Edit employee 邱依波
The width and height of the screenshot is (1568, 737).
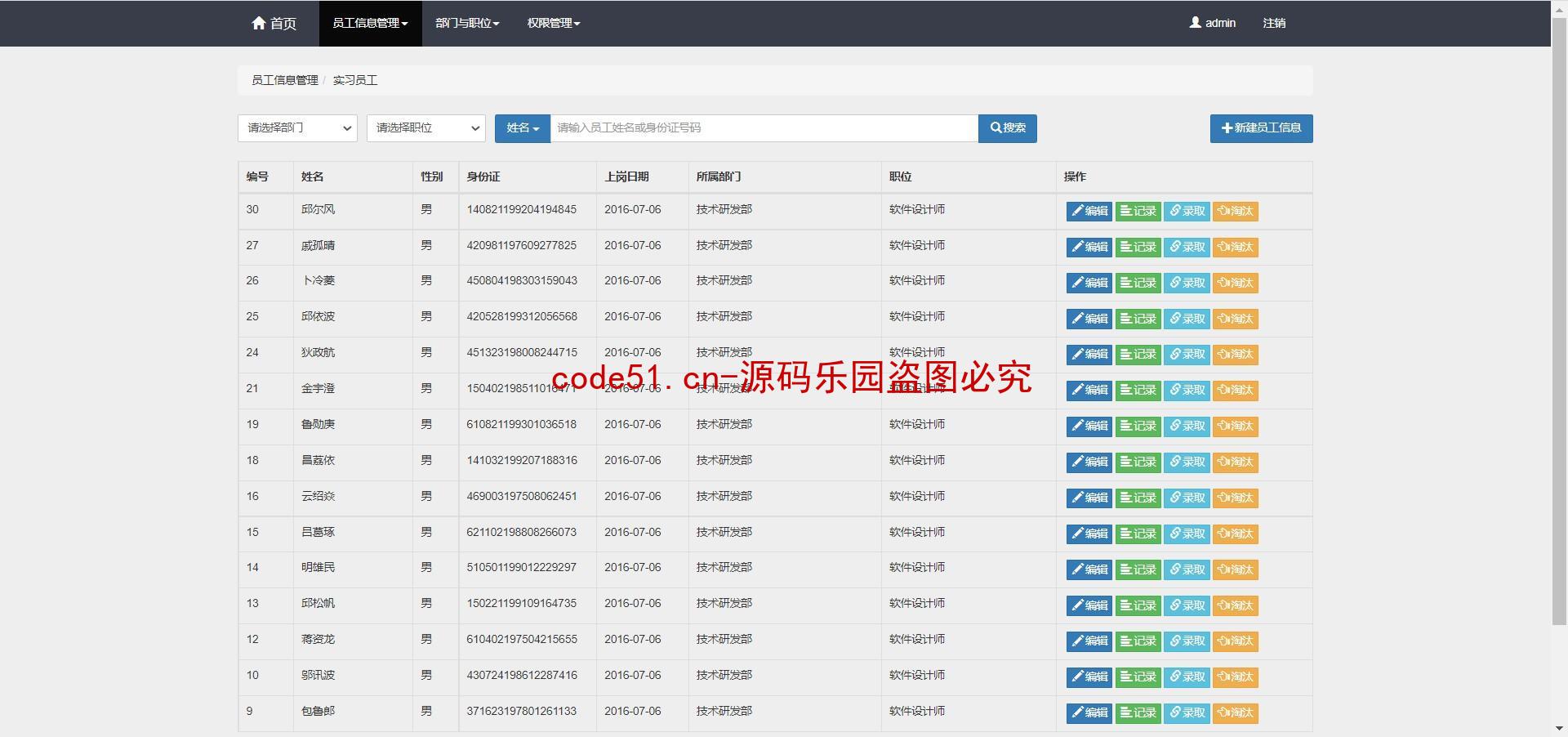pos(1089,319)
